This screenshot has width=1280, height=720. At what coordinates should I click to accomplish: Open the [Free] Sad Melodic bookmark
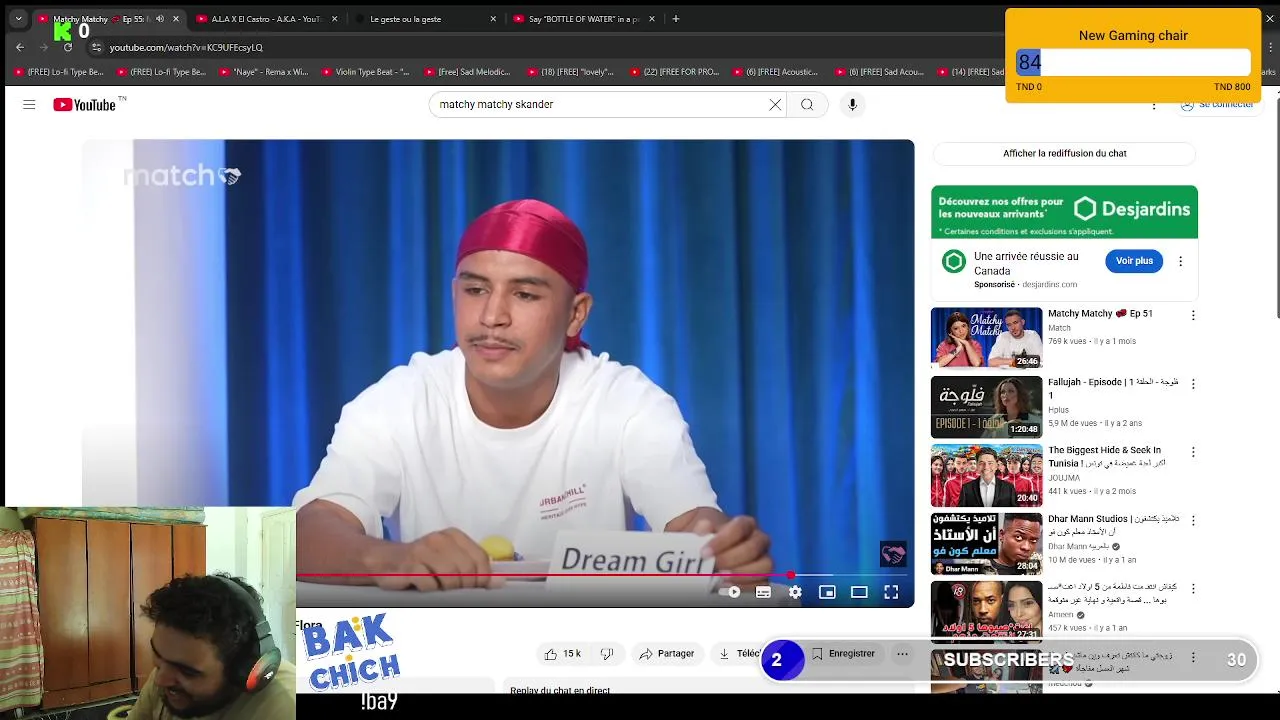click(467, 72)
